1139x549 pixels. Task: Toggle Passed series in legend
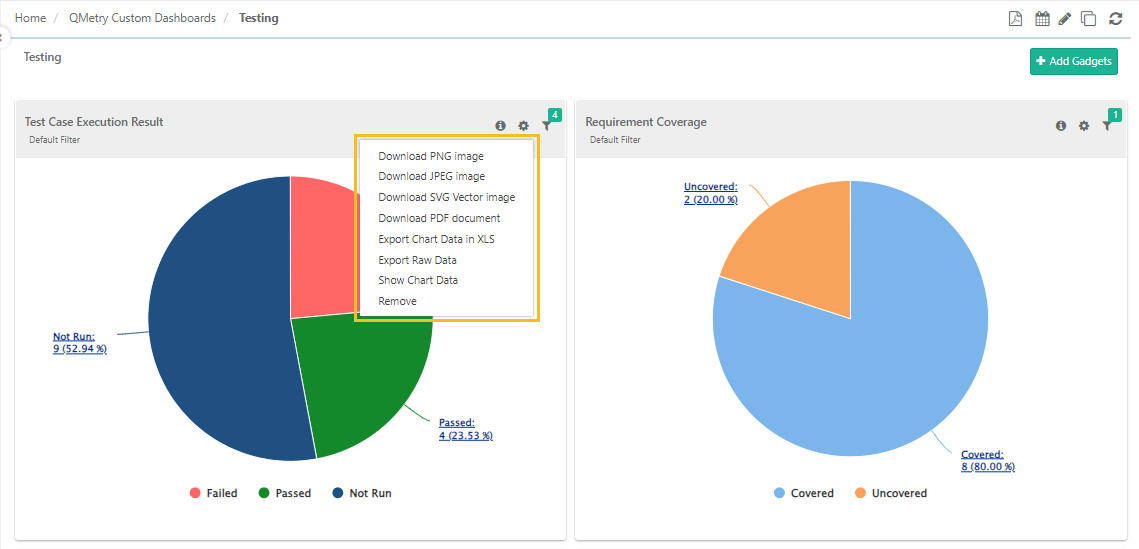pyautogui.click(x=285, y=493)
